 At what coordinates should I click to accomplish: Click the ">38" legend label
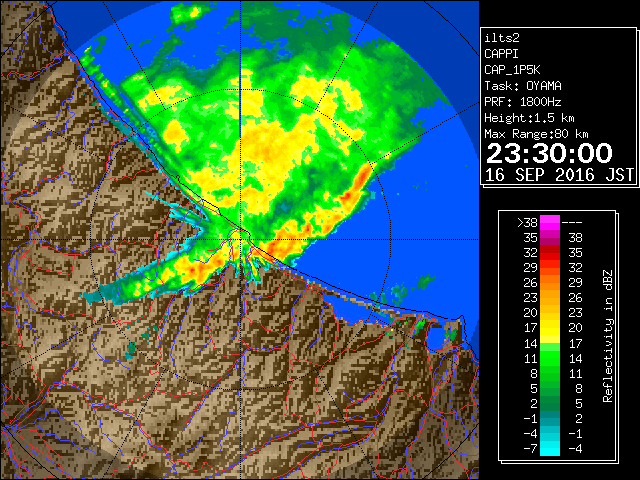click(527, 223)
